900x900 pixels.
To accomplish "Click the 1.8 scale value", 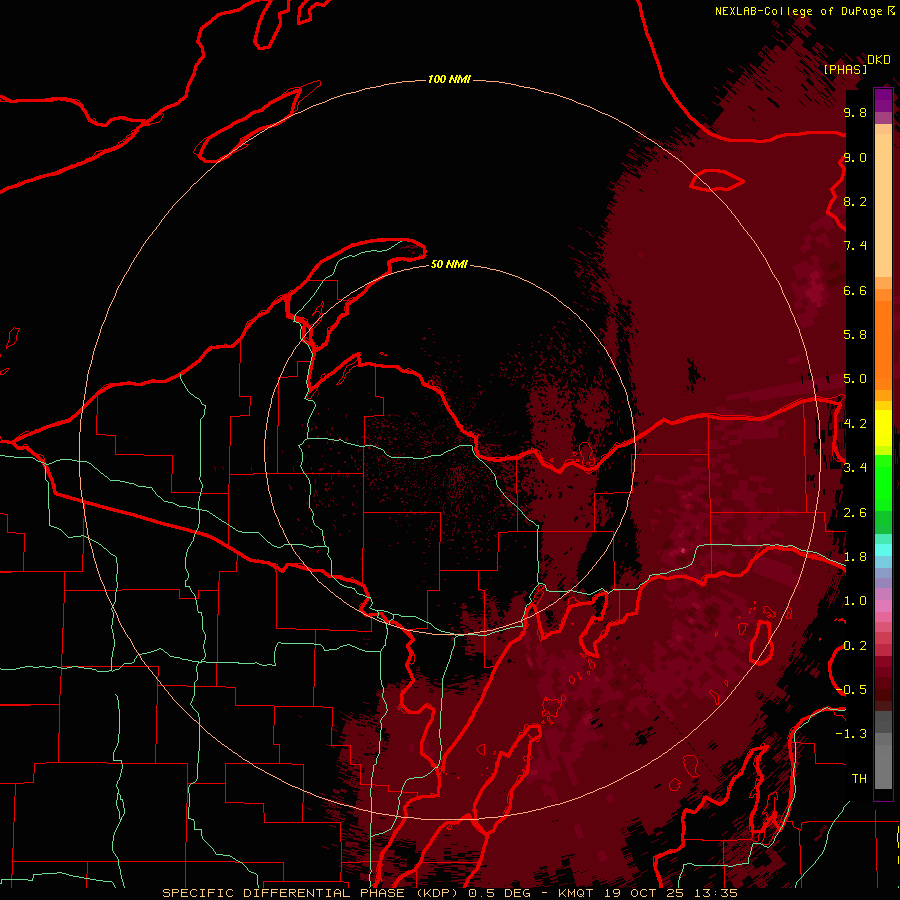I will 855,557.
